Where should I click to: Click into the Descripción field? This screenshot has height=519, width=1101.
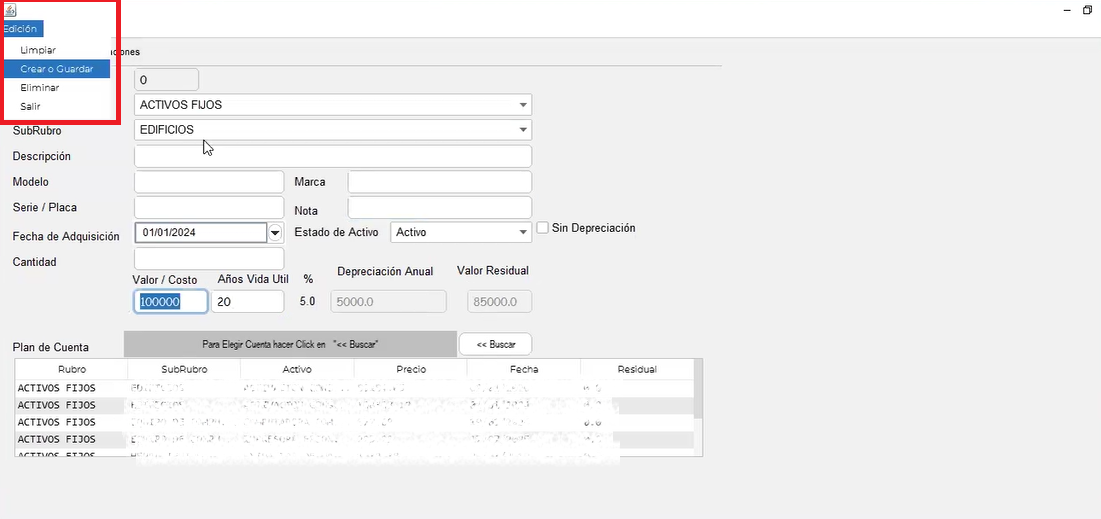coord(332,156)
